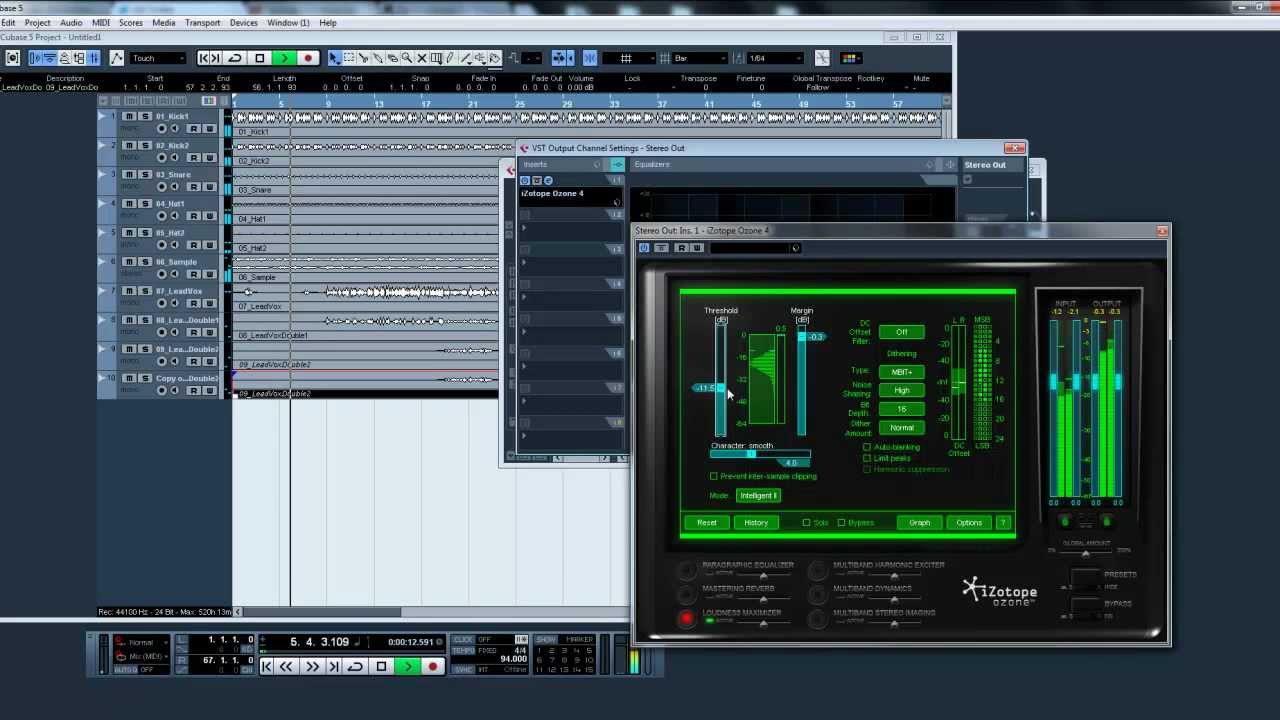Change the Bit Depth 16 setting
The image size is (1280, 720).
tap(901, 409)
